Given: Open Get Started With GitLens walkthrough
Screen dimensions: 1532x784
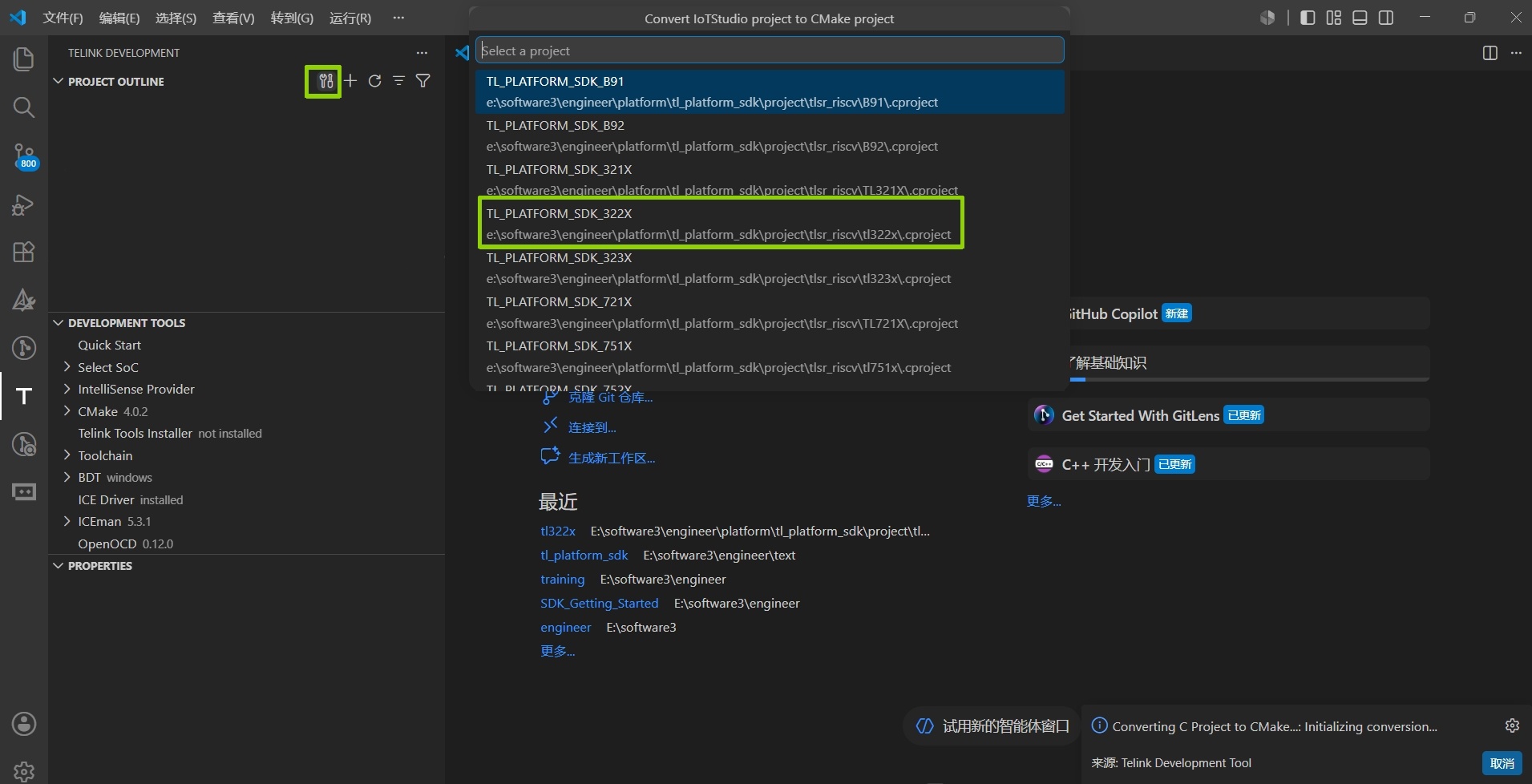Looking at the screenshot, I should (x=1228, y=415).
